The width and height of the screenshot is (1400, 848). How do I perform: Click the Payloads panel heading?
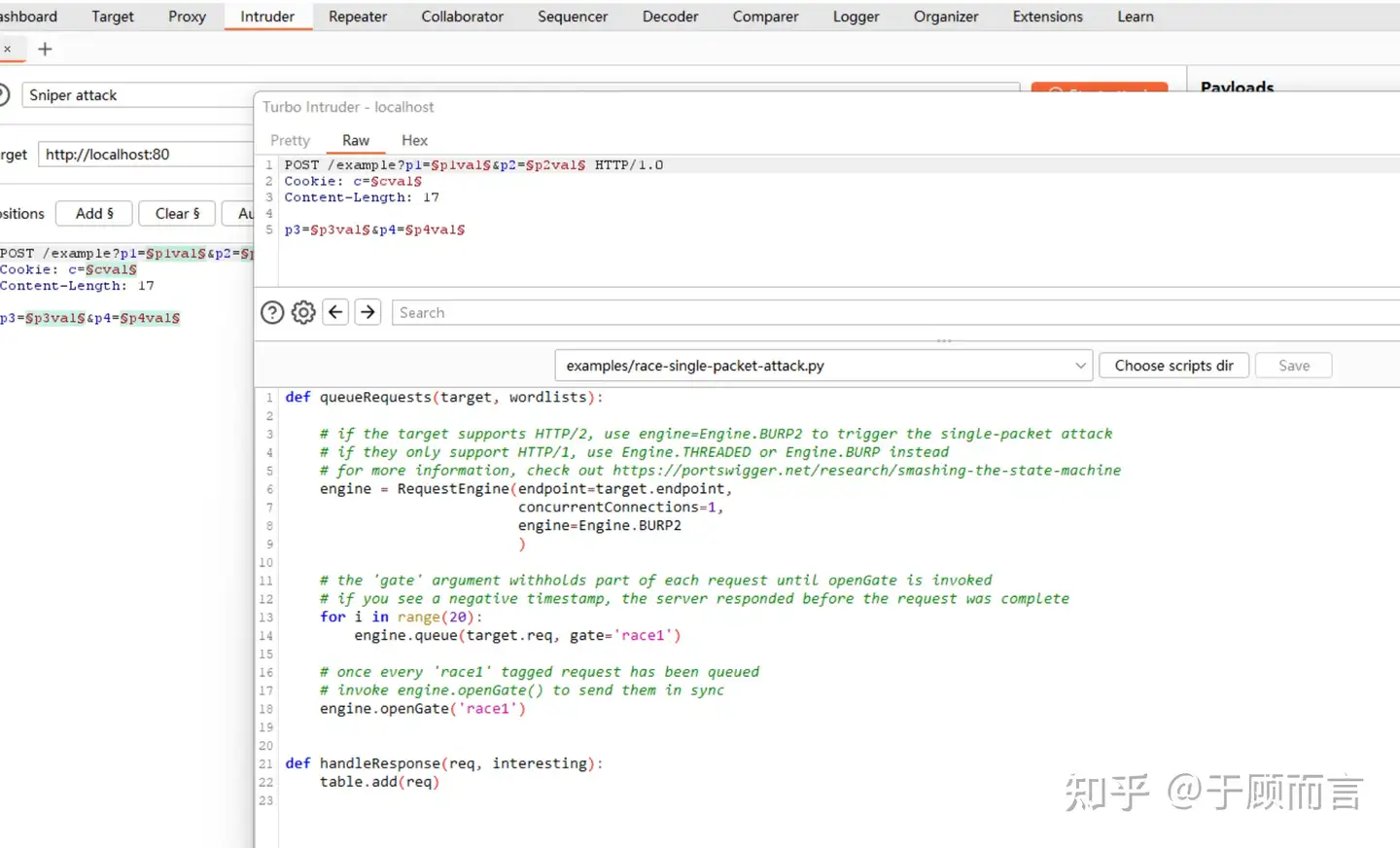pos(1237,87)
